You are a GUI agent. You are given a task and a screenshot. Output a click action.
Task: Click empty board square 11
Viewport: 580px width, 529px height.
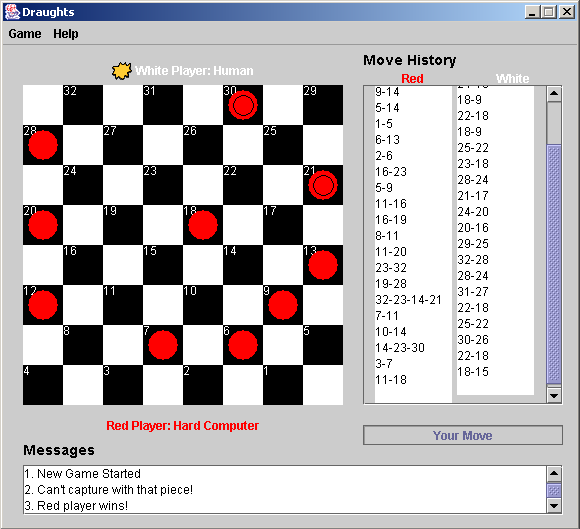[123, 305]
